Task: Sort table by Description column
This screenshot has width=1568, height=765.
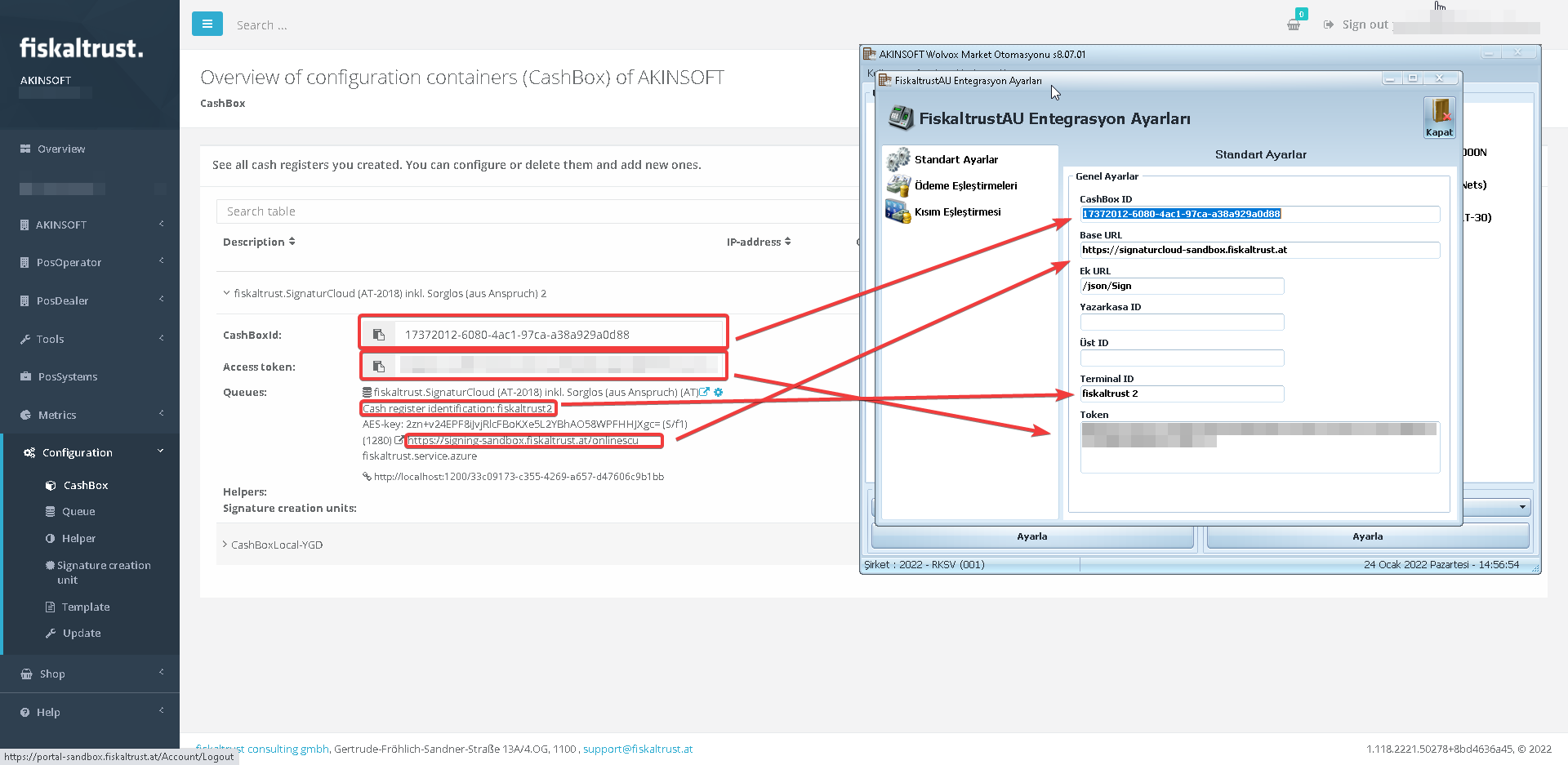Action: tap(259, 242)
